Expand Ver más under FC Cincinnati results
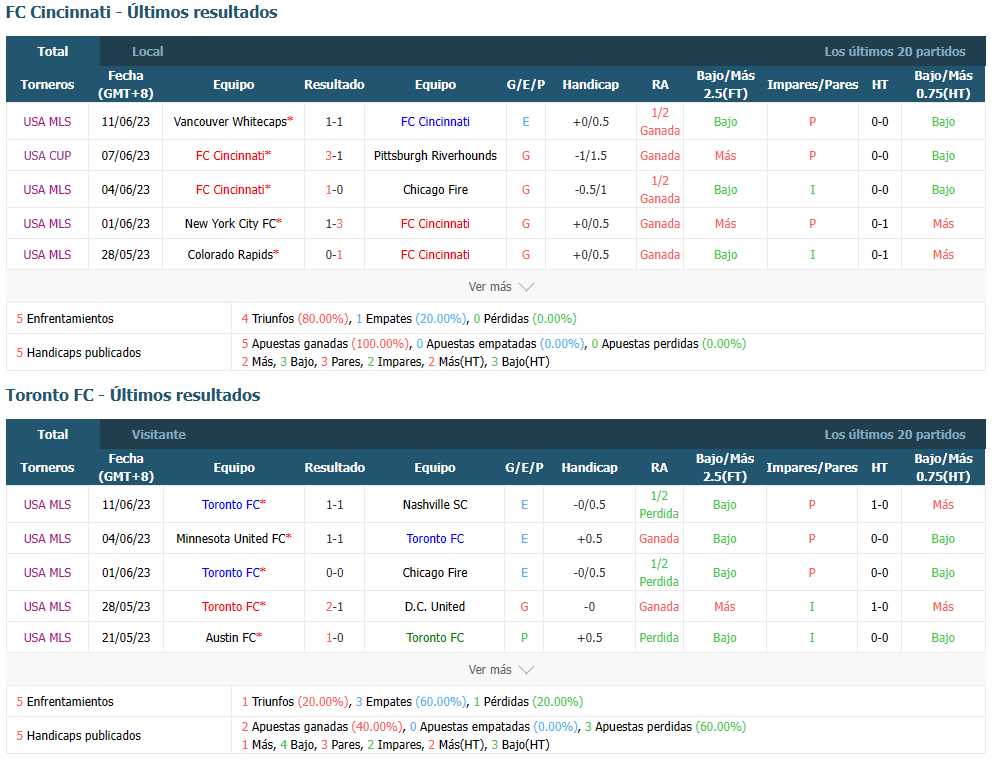Viewport: 995px width, 762px height. 501,287
